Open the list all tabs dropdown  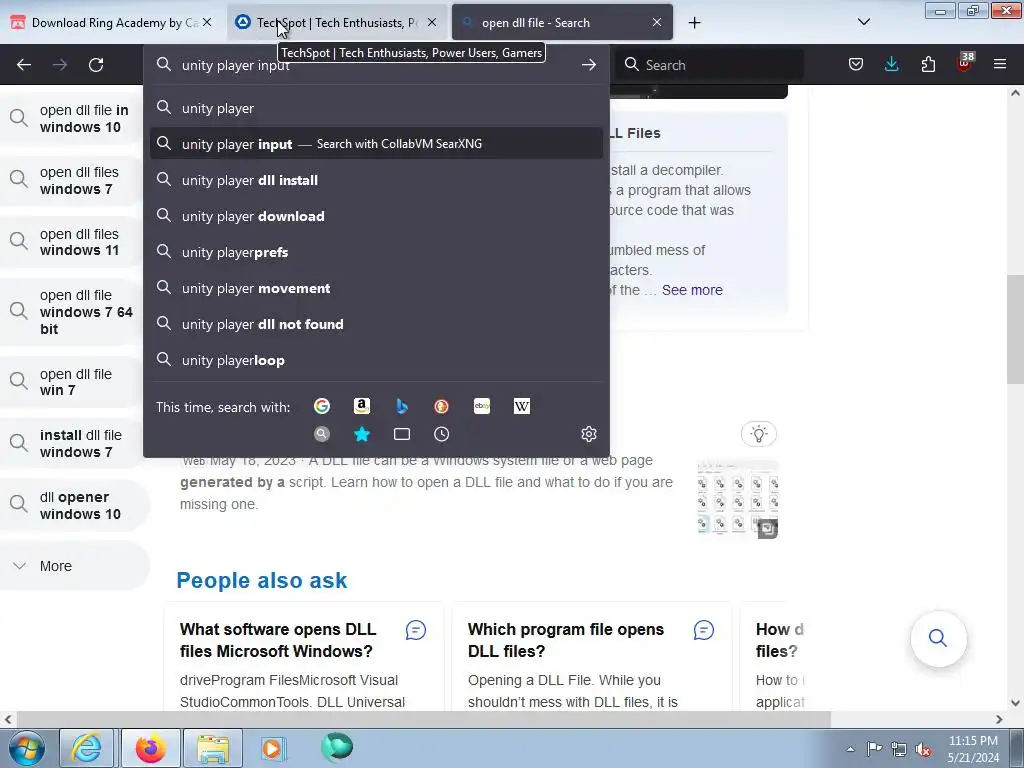863,22
